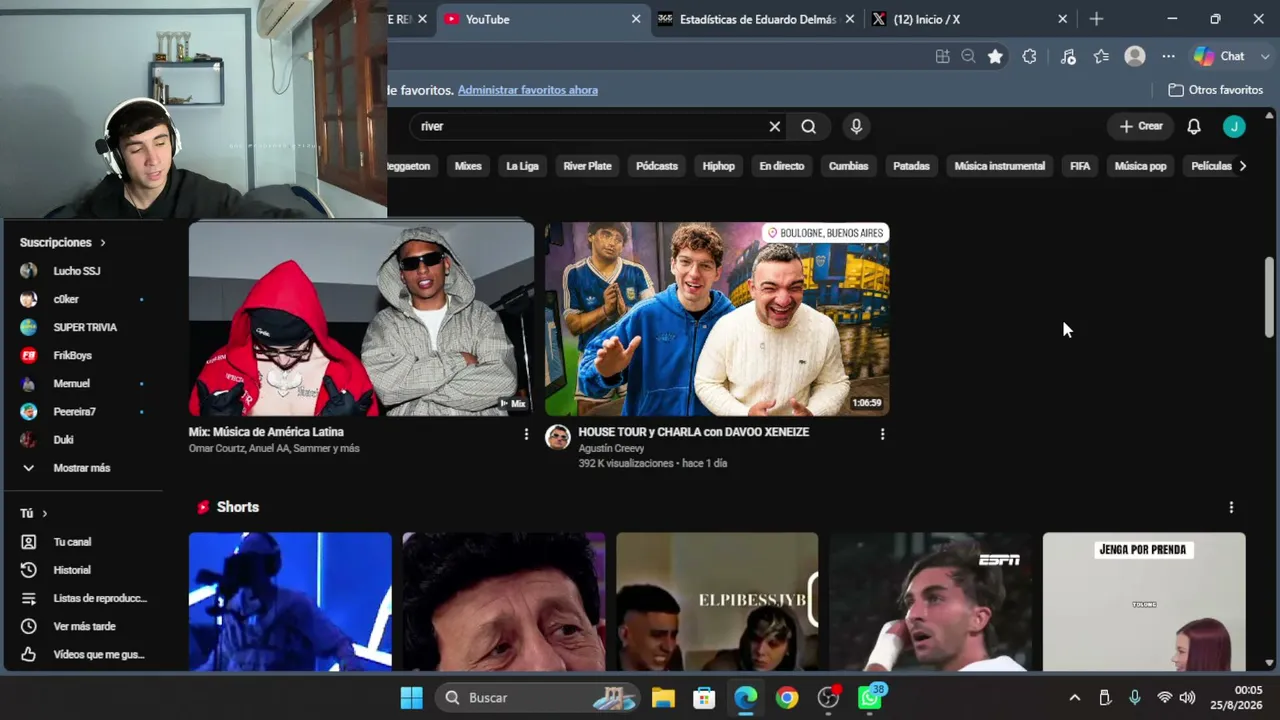Toggle the favorite star for this page

click(995, 57)
